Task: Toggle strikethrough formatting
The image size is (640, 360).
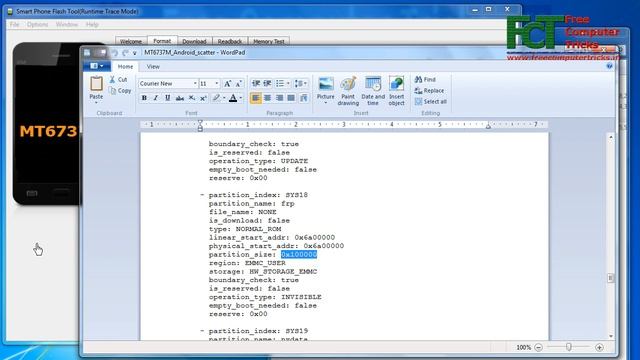Action: coord(180,98)
